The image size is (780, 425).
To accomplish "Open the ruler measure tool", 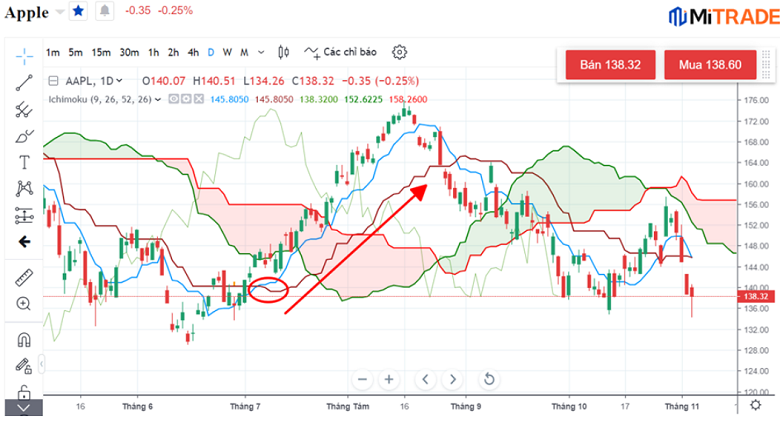I will (x=24, y=277).
